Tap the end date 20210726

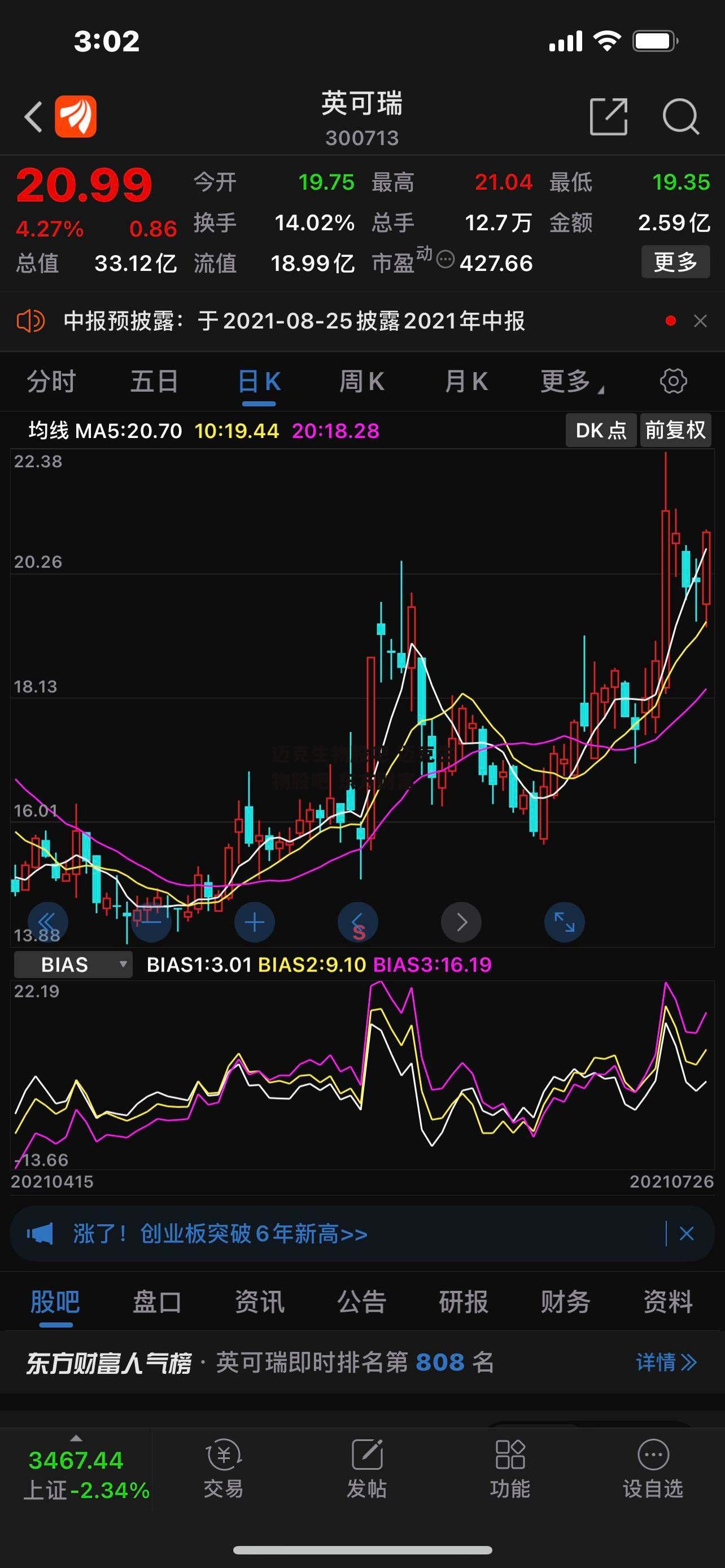pos(671,1182)
